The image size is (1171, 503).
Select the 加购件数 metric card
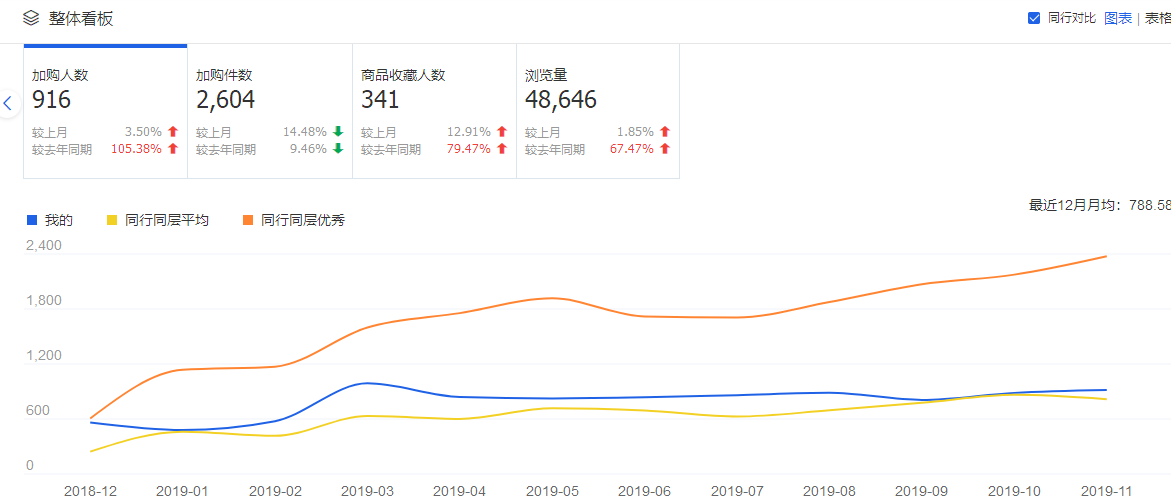270,111
